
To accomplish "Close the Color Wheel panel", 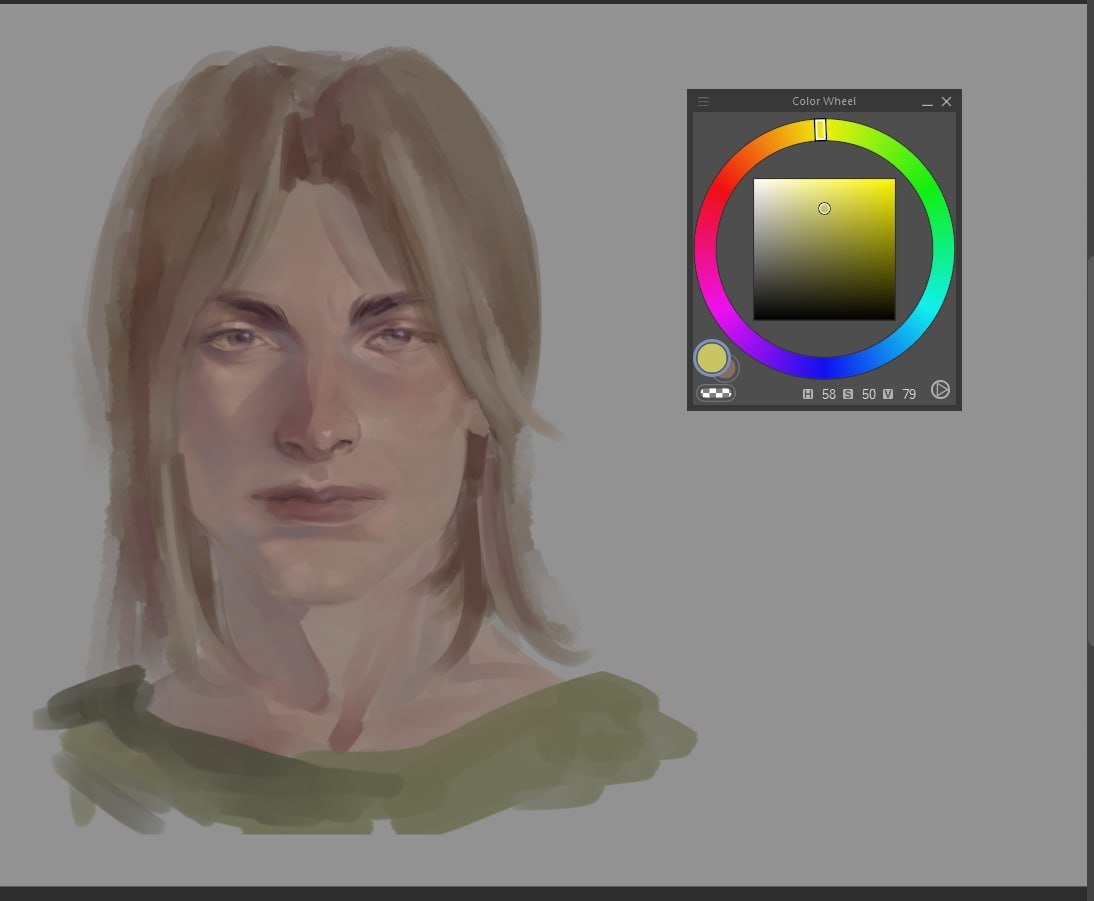I will click(946, 102).
